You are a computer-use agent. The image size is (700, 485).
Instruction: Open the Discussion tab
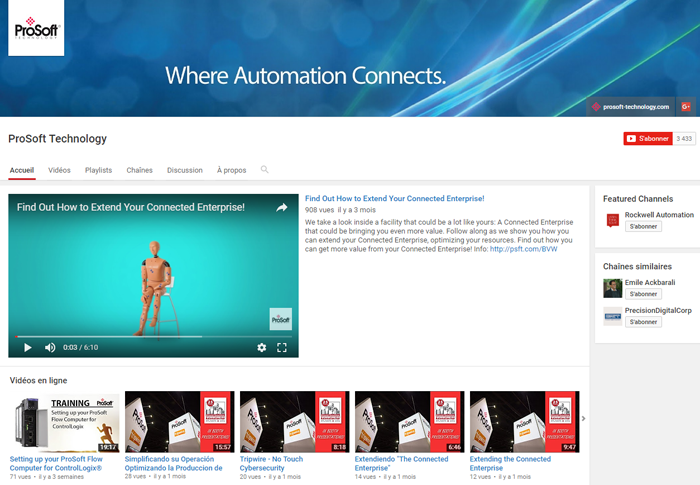pos(185,170)
